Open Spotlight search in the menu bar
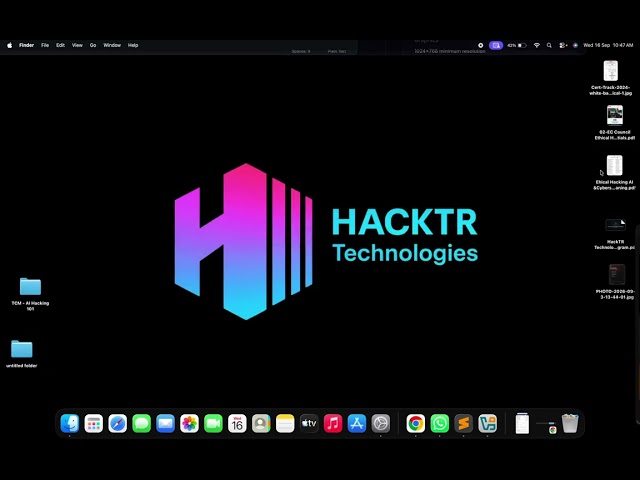The image size is (640, 480). [x=549, y=45]
